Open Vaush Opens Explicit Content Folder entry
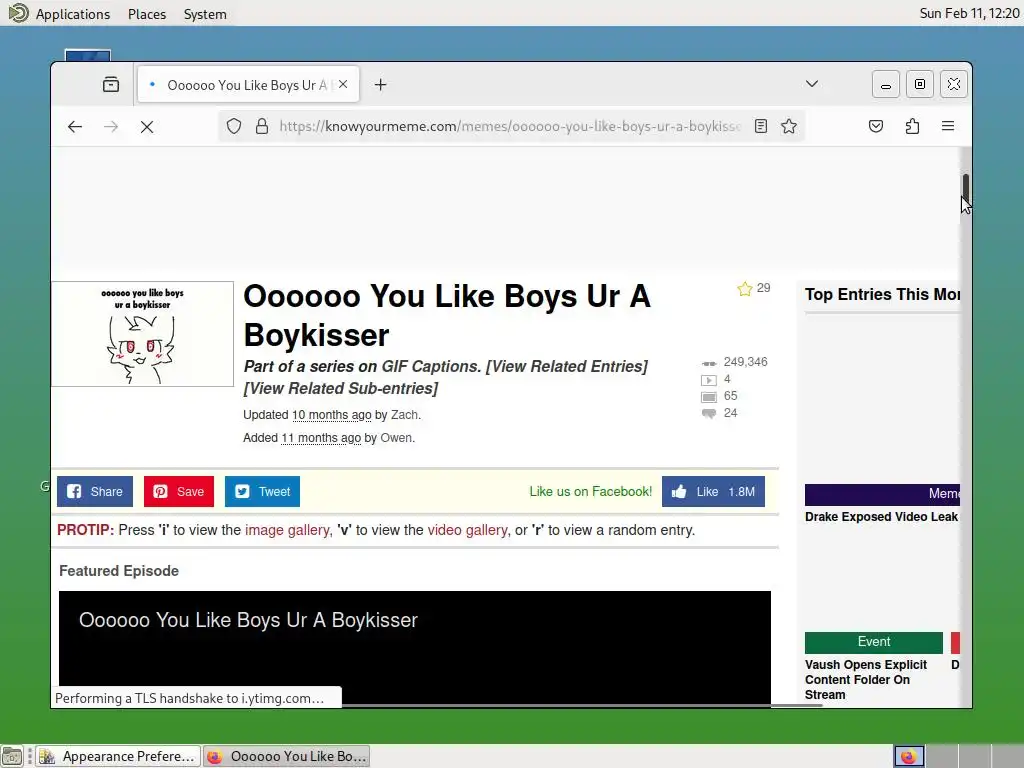The image size is (1024, 768). pos(866,679)
